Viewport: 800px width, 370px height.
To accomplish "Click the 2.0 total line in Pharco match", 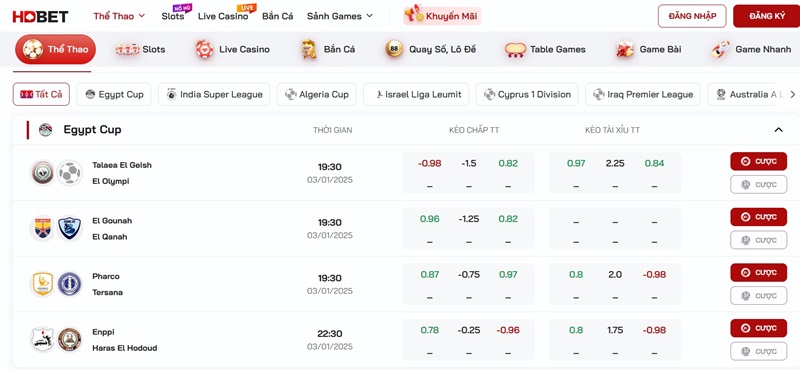I will pos(615,275).
